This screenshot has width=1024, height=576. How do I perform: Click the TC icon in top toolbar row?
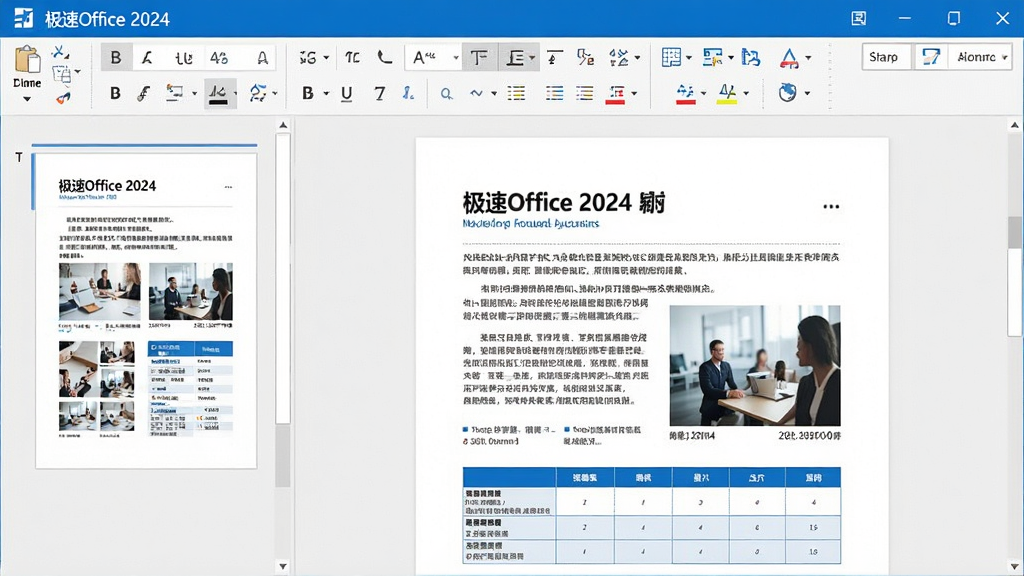(352, 57)
